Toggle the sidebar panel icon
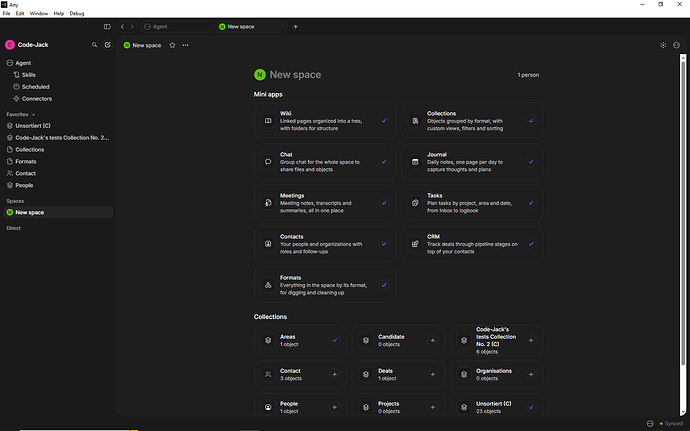The image size is (690, 431). (x=107, y=27)
